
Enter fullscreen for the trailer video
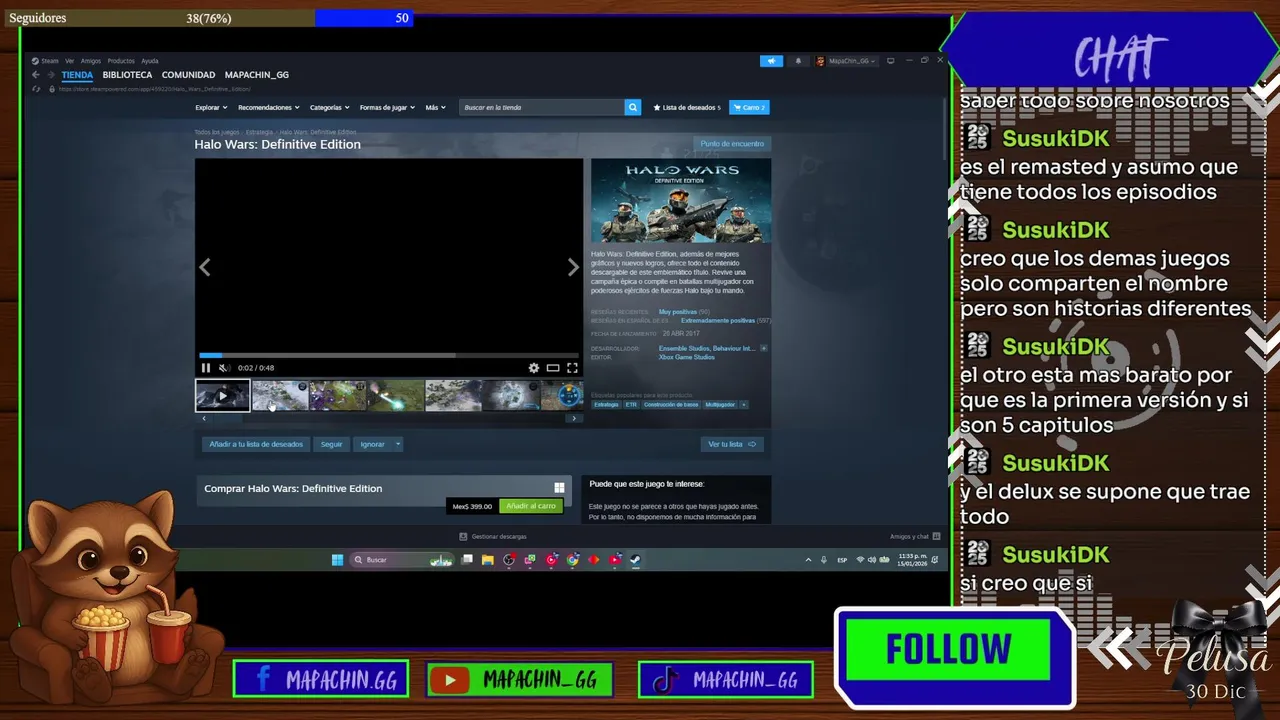572,368
